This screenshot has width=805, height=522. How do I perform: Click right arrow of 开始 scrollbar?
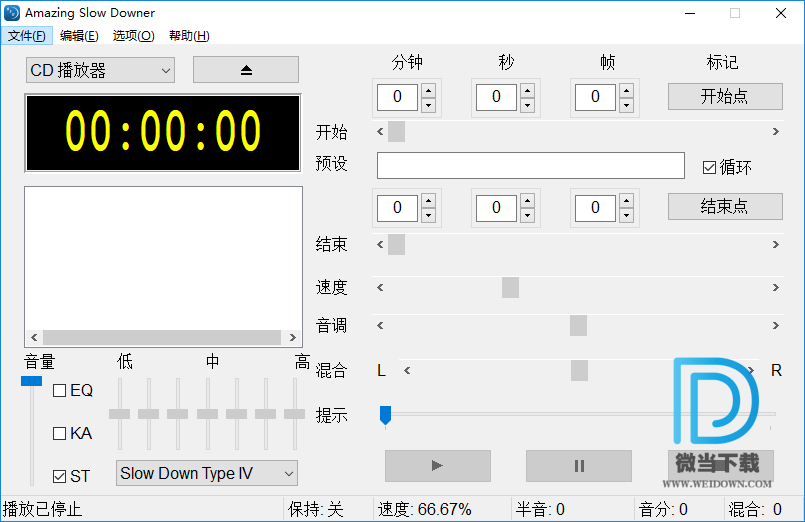pos(776,132)
